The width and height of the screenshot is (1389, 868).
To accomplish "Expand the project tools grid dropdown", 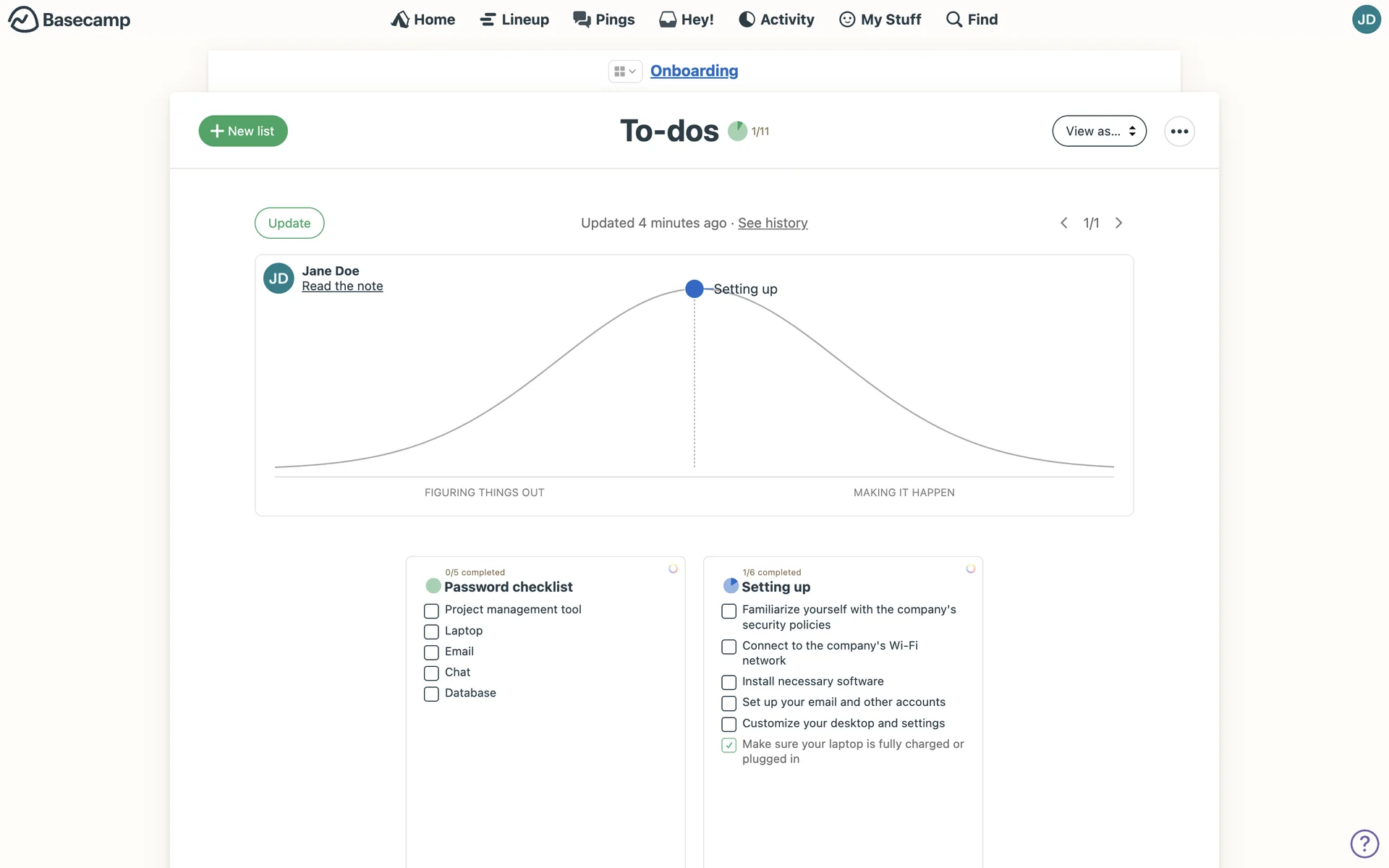I will (x=624, y=71).
